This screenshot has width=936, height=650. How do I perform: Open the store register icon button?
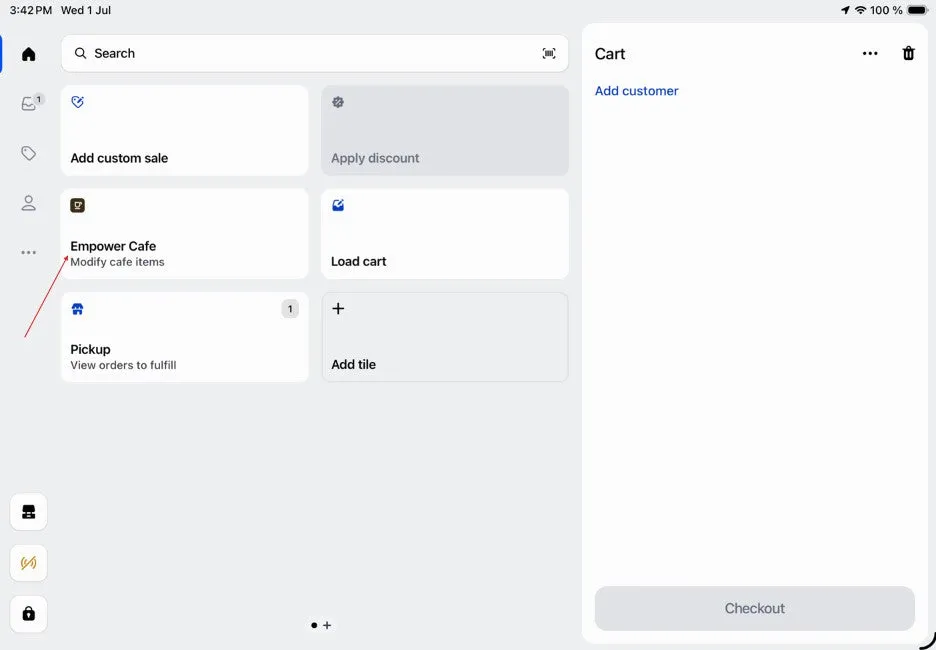coord(29,512)
